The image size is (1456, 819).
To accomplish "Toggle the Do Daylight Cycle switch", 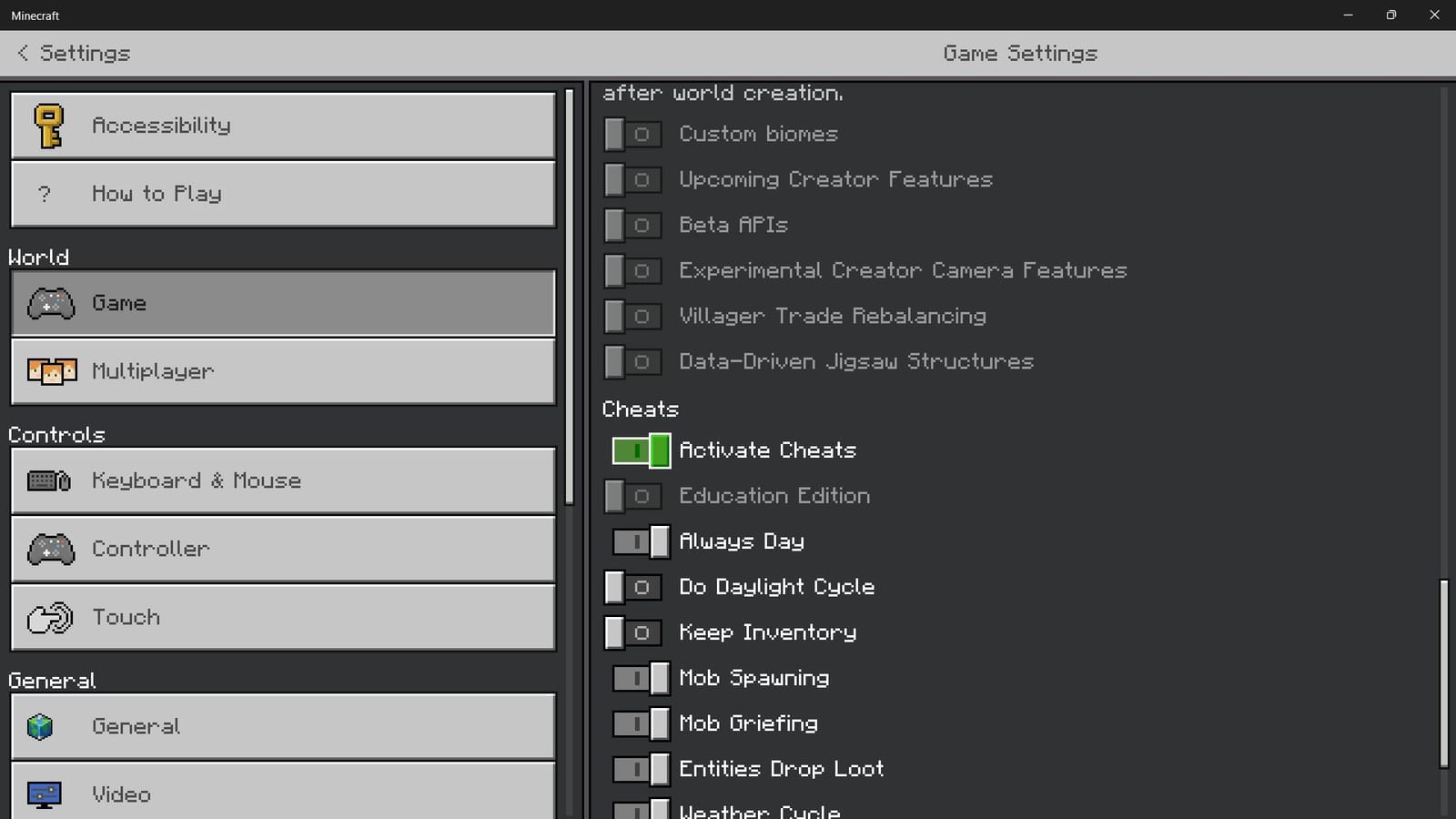I will [632, 587].
